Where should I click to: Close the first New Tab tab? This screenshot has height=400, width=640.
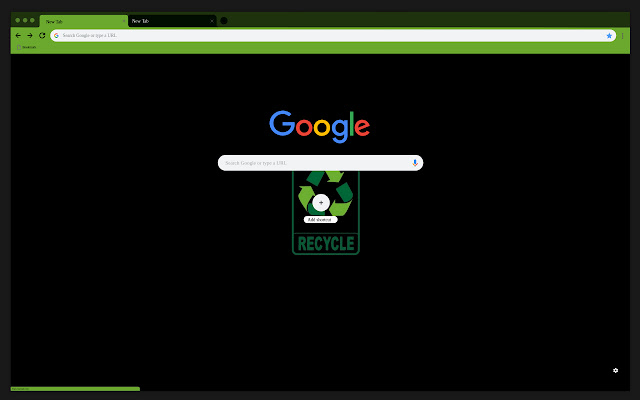click(124, 21)
